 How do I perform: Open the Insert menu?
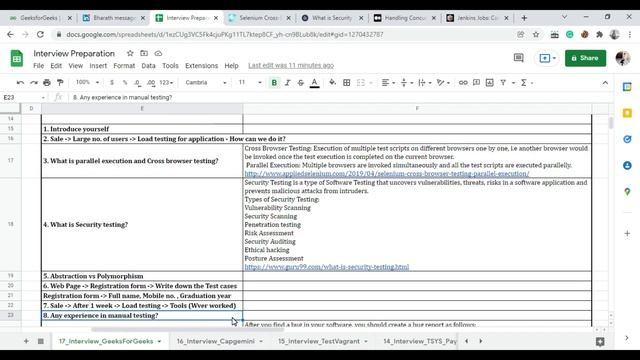(98, 66)
